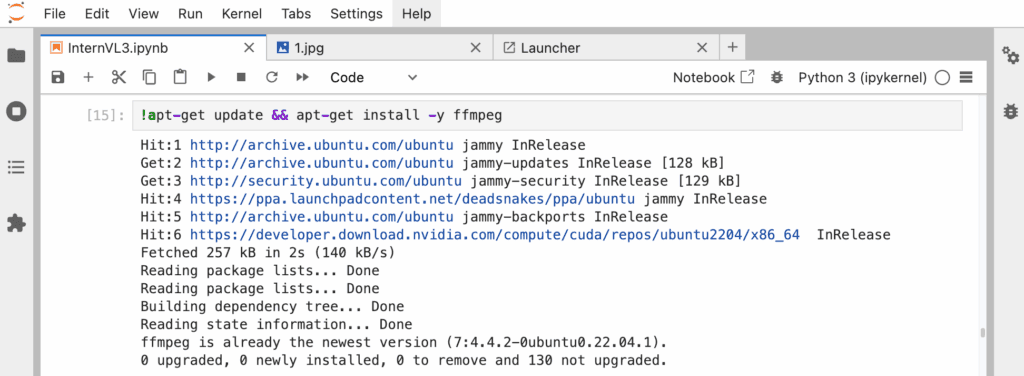Image resolution: width=1024 pixels, height=376 pixels.
Task: Expand the cell type Code dropdown
Action: pyautogui.click(x=373, y=78)
